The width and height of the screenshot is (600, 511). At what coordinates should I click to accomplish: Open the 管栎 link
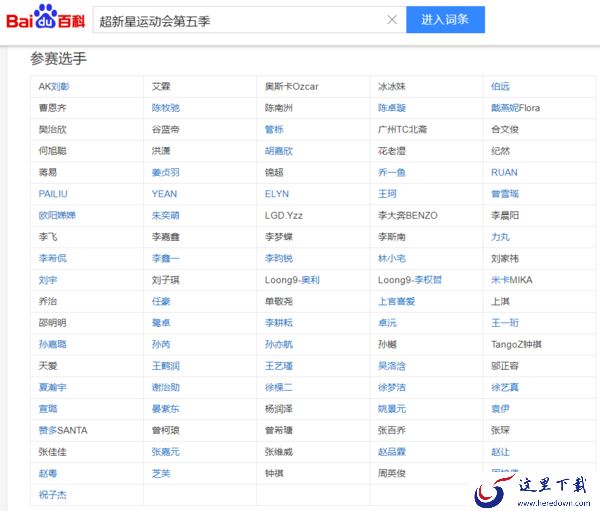point(274,129)
